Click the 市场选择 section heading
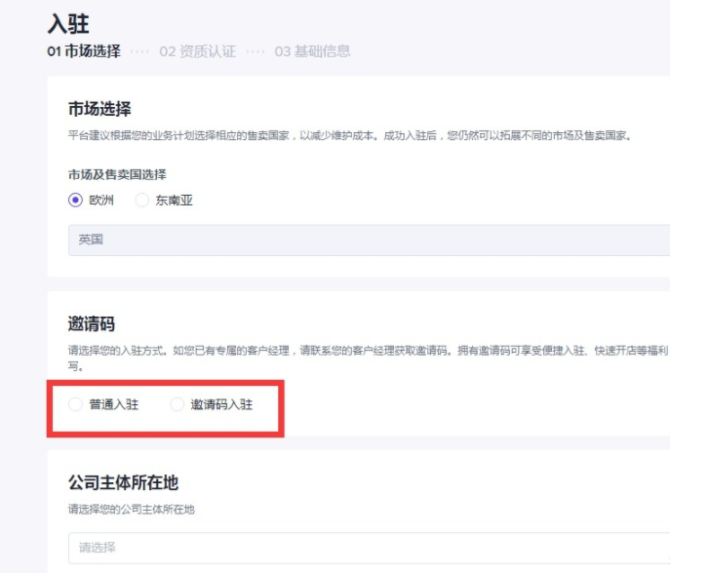The height and width of the screenshot is (579, 710). coord(99,108)
